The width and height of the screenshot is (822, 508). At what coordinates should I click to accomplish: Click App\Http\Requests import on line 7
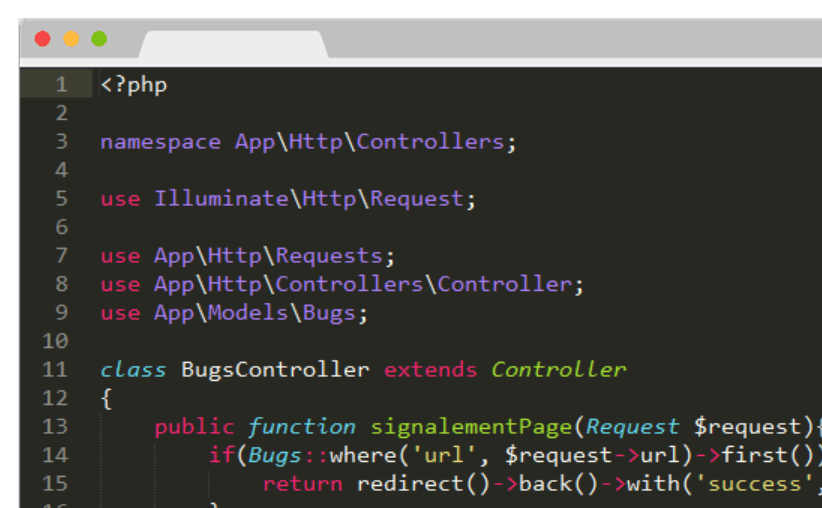[x=268, y=256]
